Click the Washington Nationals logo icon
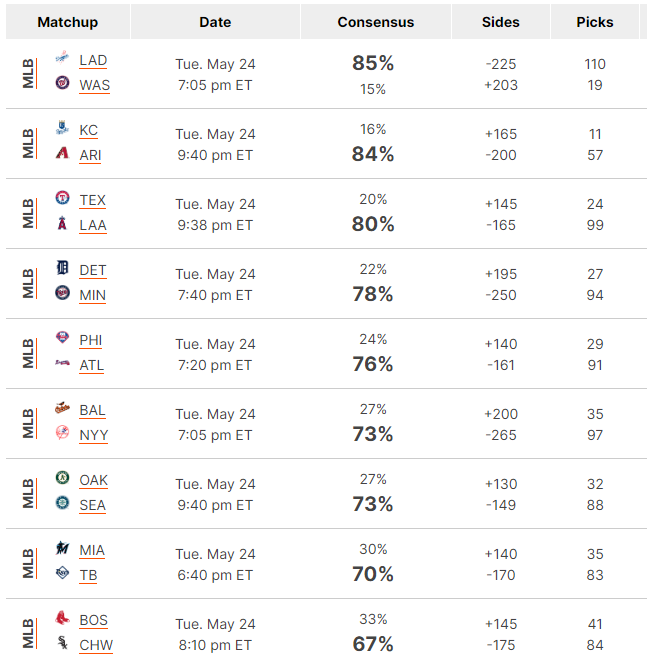 coord(62,83)
